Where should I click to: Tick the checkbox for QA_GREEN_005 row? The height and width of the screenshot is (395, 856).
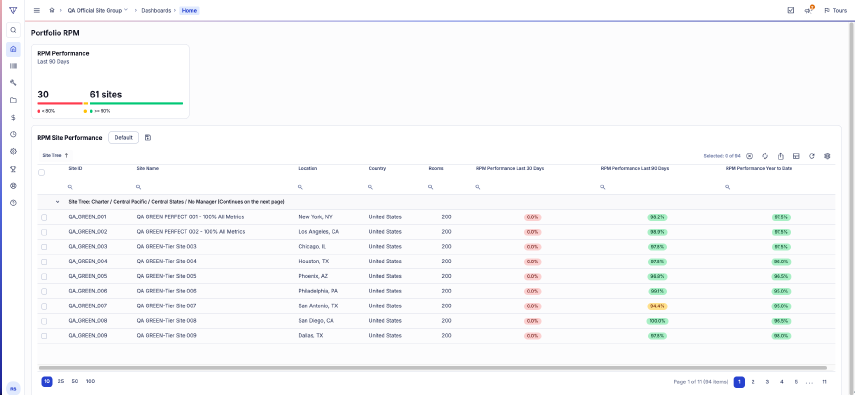point(44,277)
